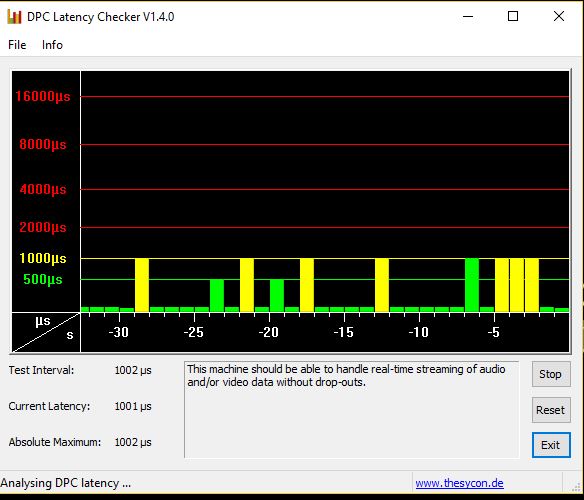The height and width of the screenshot is (500, 584).
Task: Open the Info menu
Action: pyautogui.click(x=52, y=45)
